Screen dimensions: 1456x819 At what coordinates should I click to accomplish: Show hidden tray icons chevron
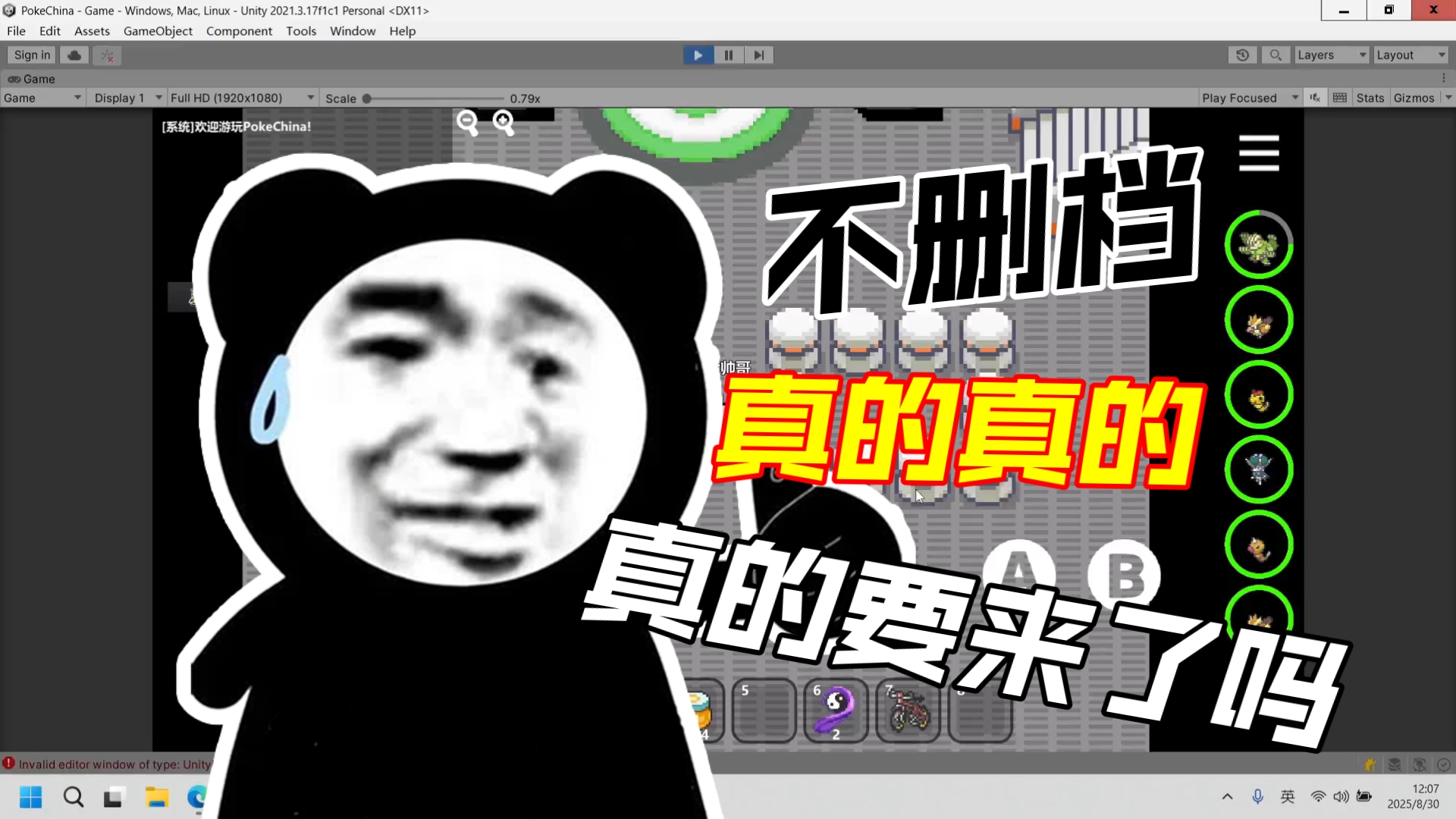[1227, 796]
